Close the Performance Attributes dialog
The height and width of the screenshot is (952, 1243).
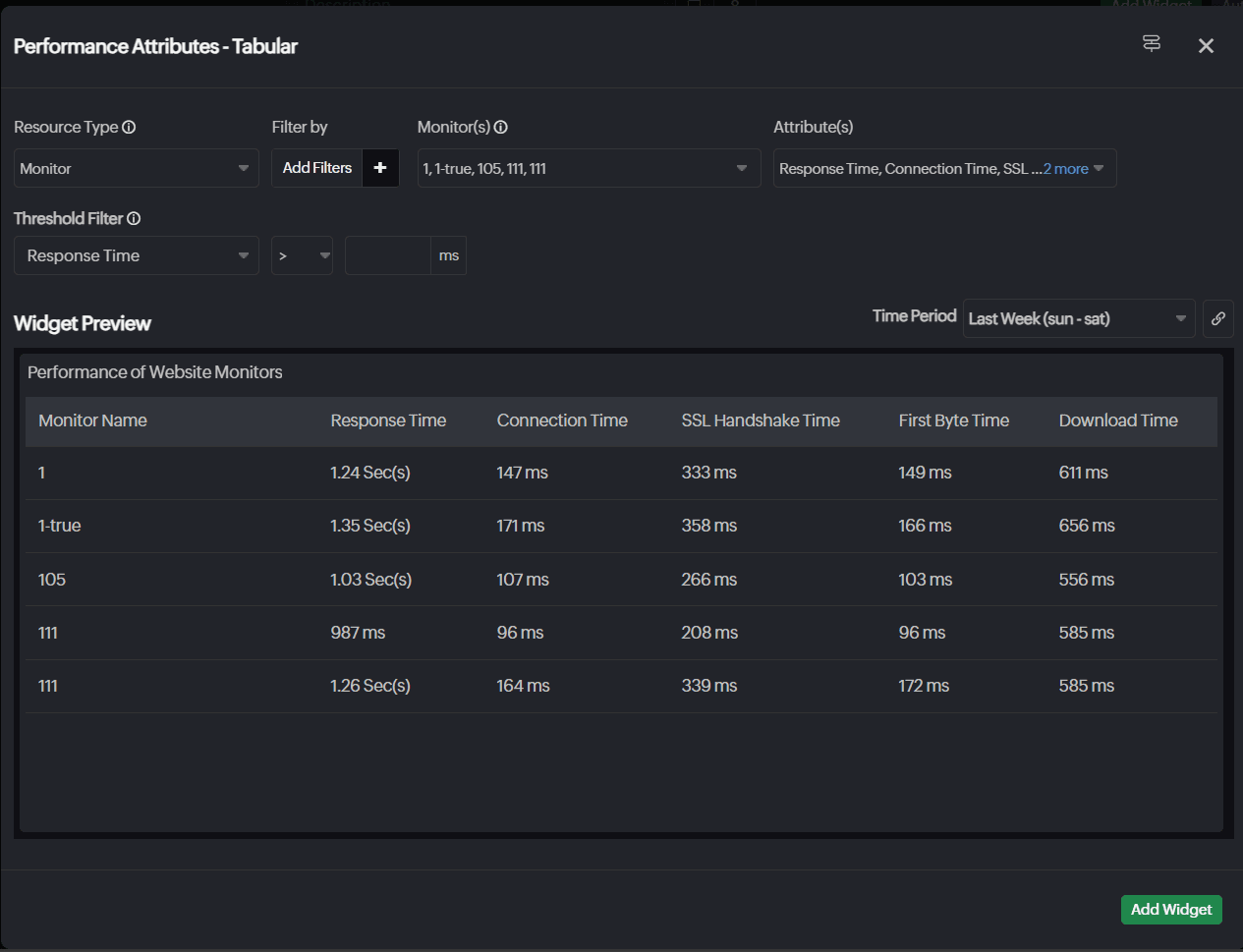pos(1206,46)
